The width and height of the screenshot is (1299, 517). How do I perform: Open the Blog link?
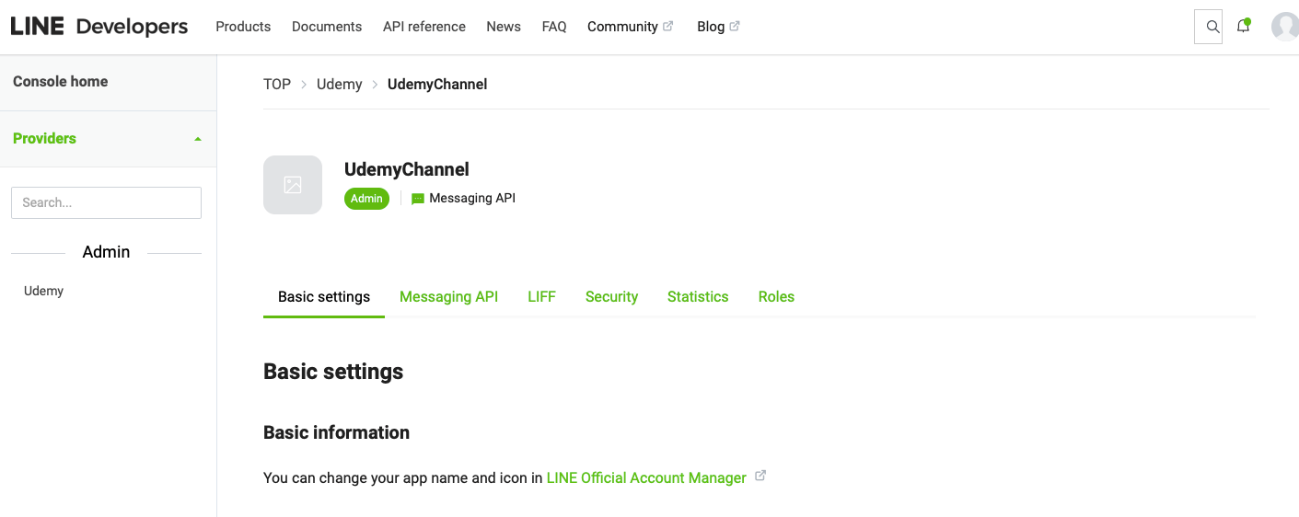click(x=710, y=27)
